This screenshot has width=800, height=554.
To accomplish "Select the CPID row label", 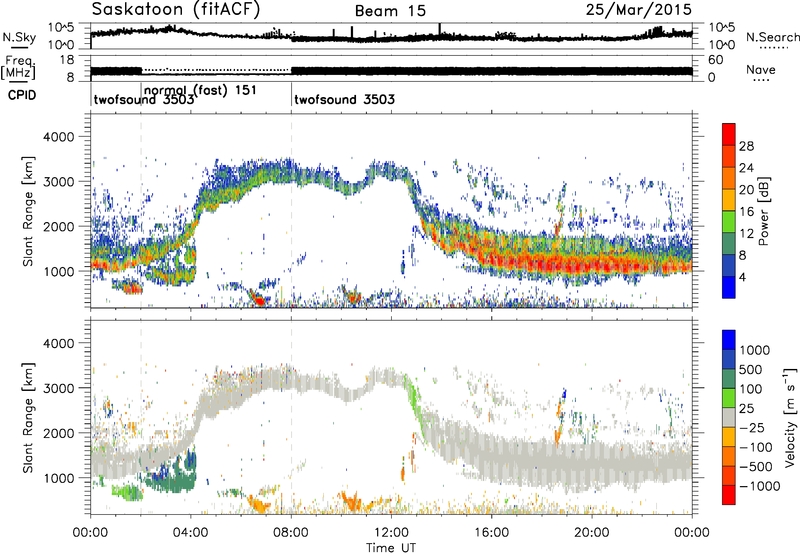I will pyautogui.click(x=22, y=95).
